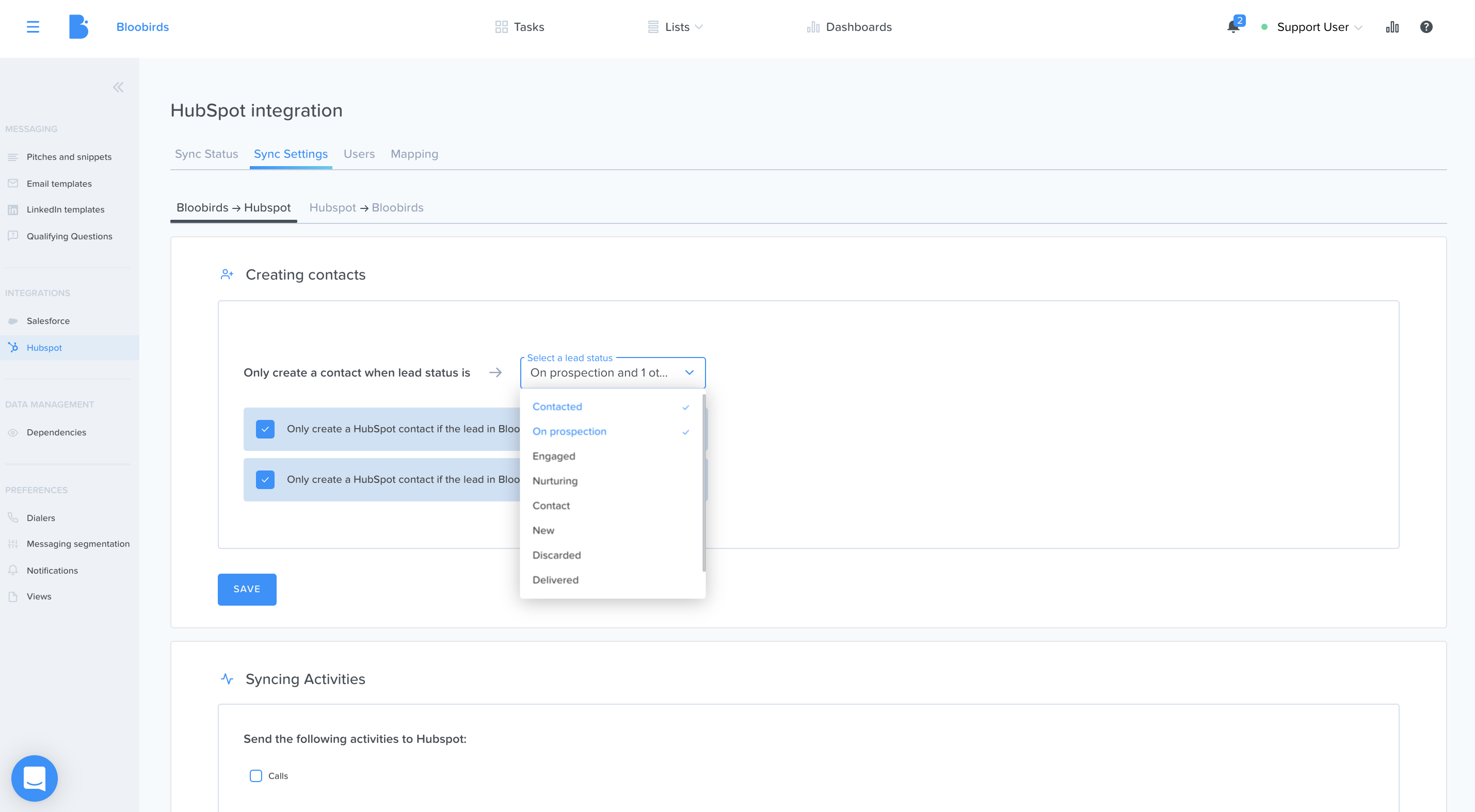Viewport: 1475px width, 812px height.
Task: Click the Dialers phone icon
Action: (12, 517)
